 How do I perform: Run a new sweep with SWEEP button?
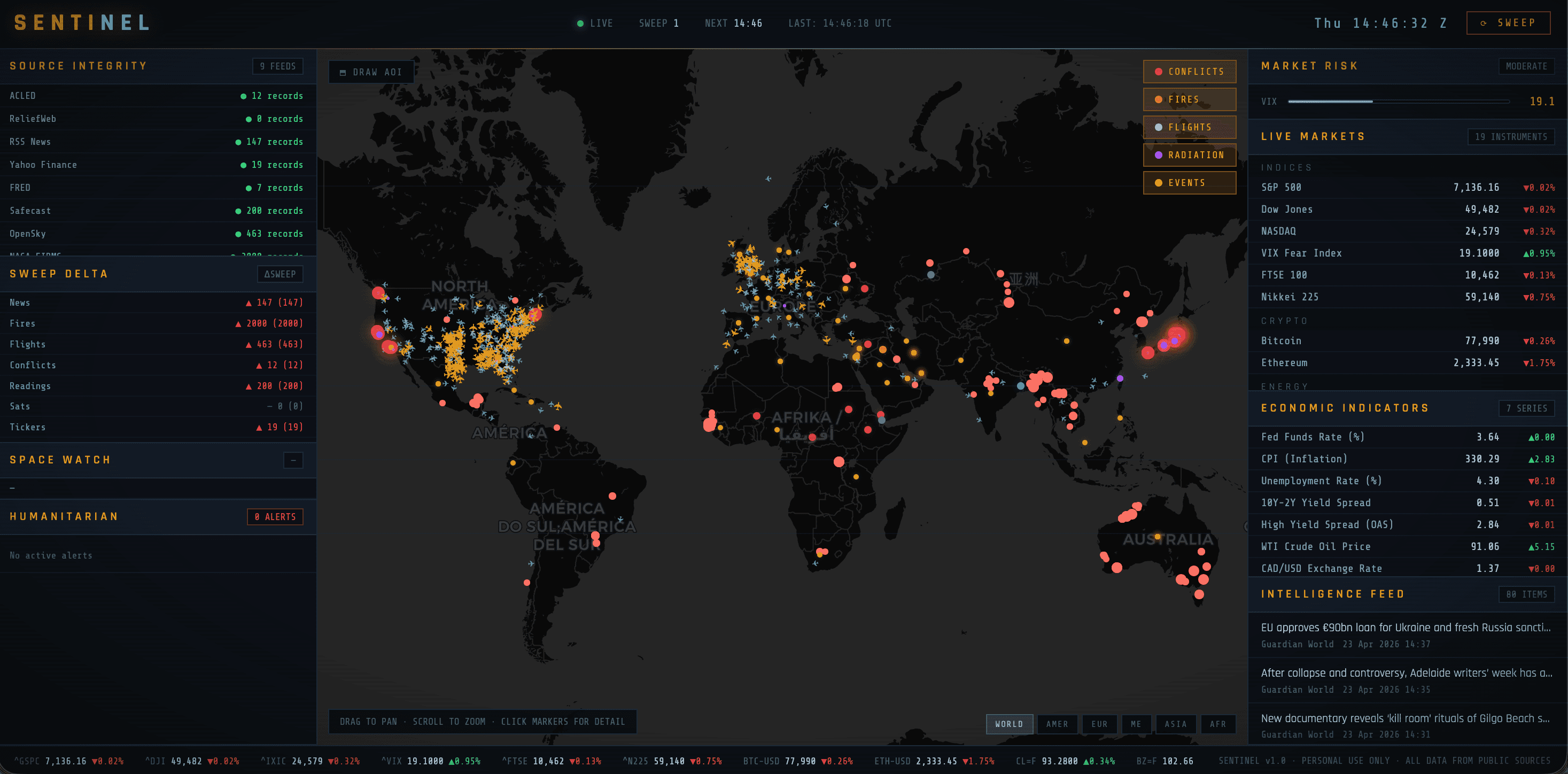[1508, 23]
